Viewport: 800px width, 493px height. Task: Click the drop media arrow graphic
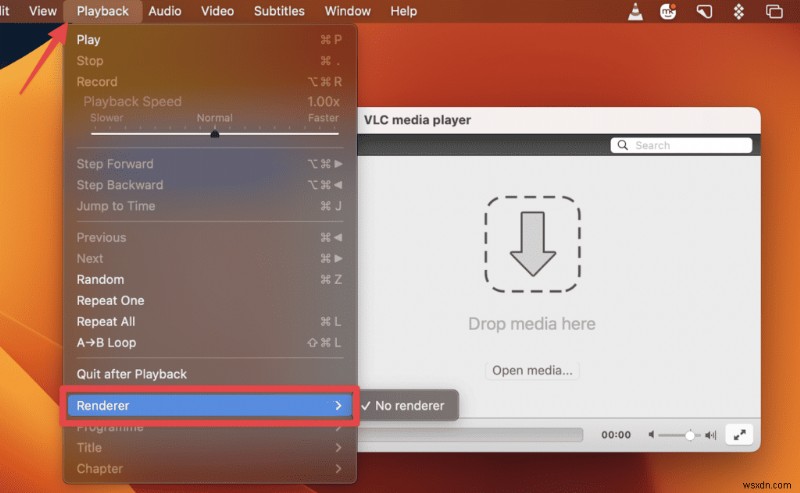click(x=533, y=244)
